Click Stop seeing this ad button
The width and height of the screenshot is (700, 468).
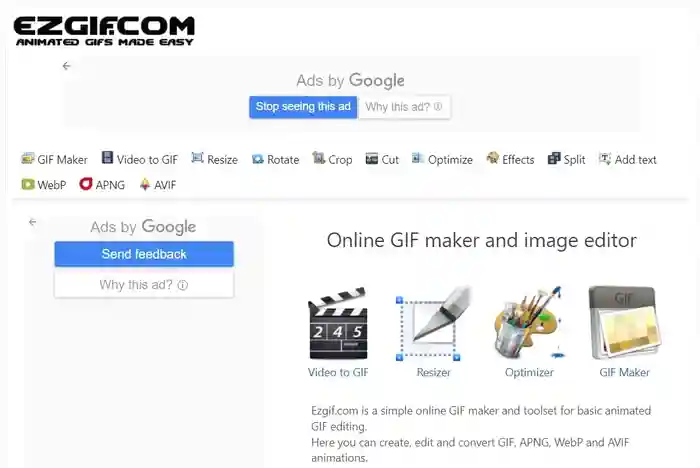tap(303, 107)
